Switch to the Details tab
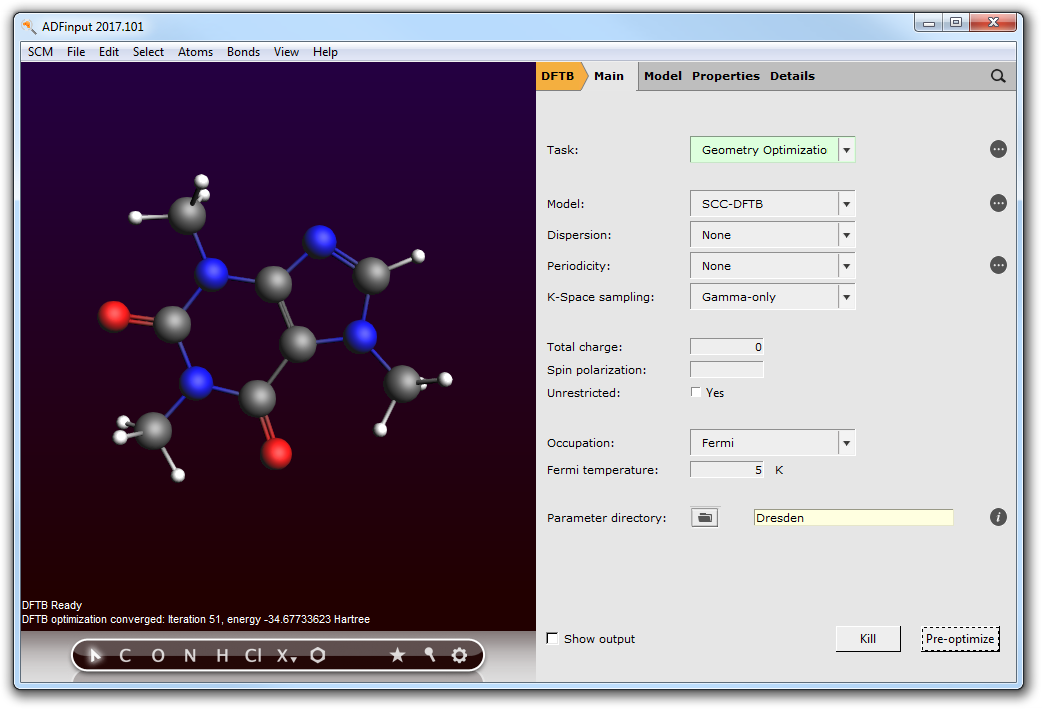The image size is (1042, 709). 792,76
